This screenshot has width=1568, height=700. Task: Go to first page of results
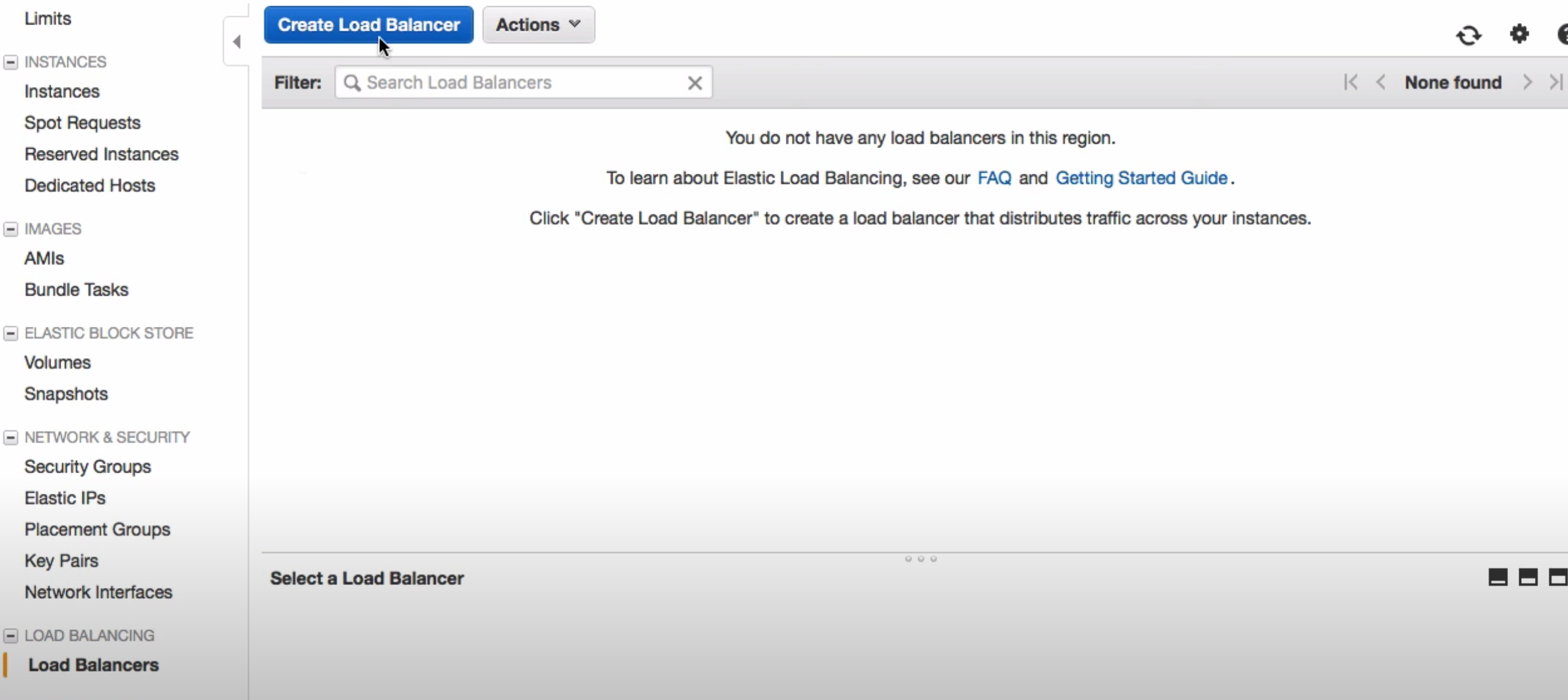(x=1351, y=82)
